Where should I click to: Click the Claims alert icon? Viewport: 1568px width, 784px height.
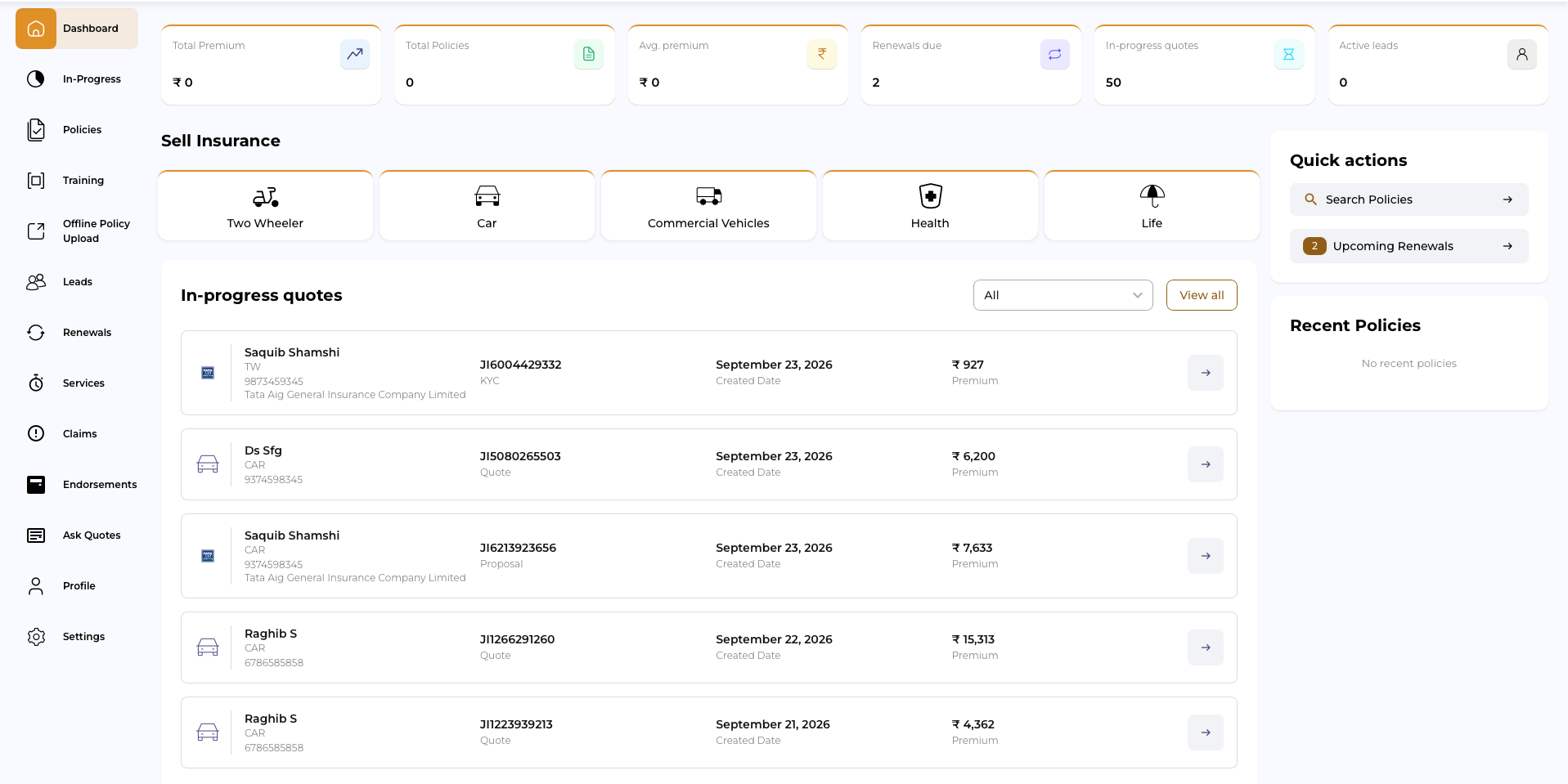coord(36,433)
